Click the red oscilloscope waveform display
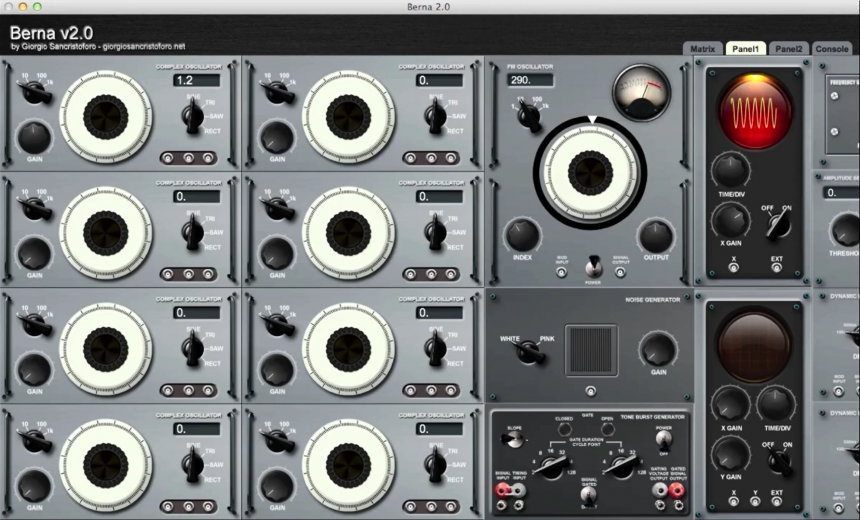Image resolution: width=860 pixels, height=520 pixels. point(754,110)
